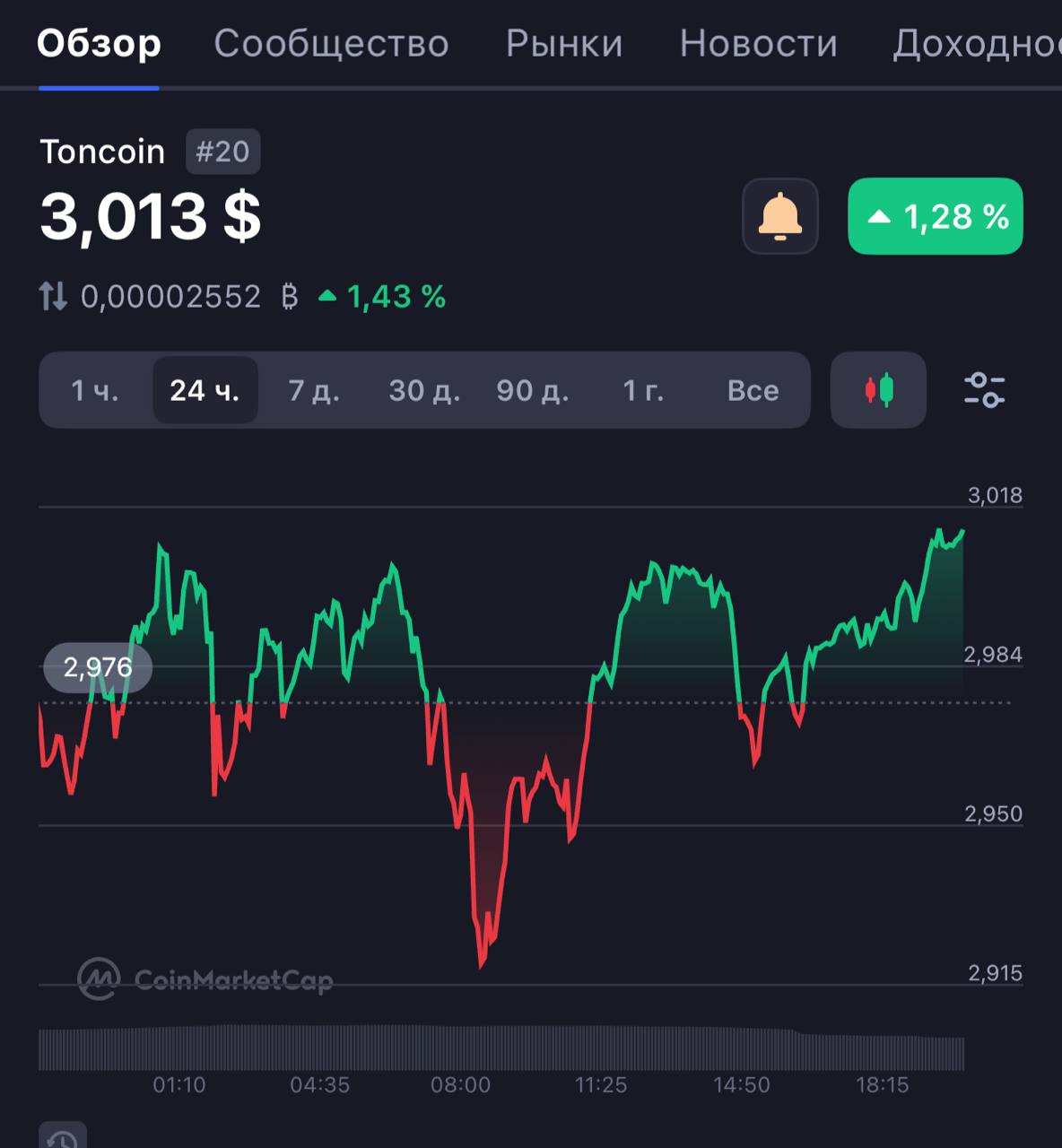Tap the 0,00002552 BTC price value
Viewport: 1062px width, 1148px height.
(189, 297)
